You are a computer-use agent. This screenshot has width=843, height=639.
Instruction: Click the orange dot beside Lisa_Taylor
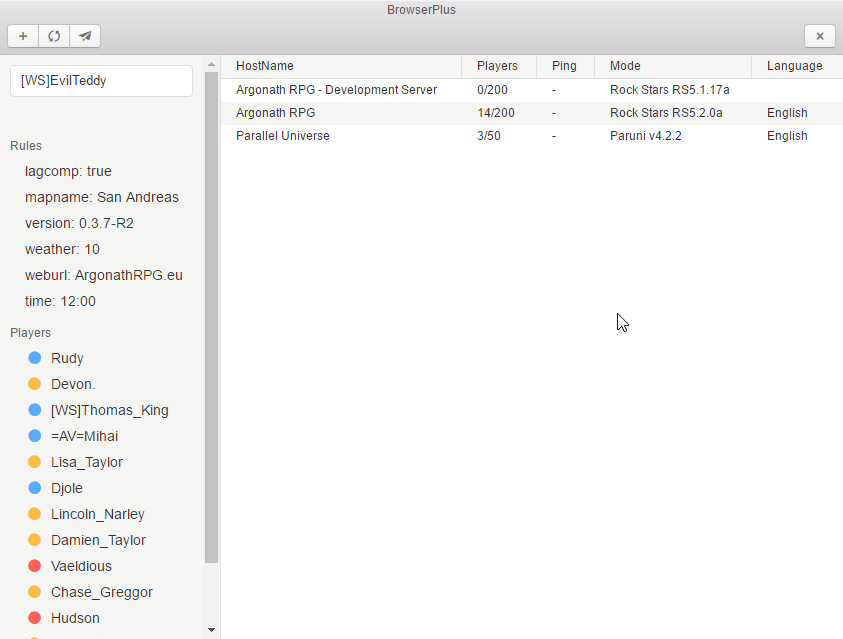coord(34,462)
